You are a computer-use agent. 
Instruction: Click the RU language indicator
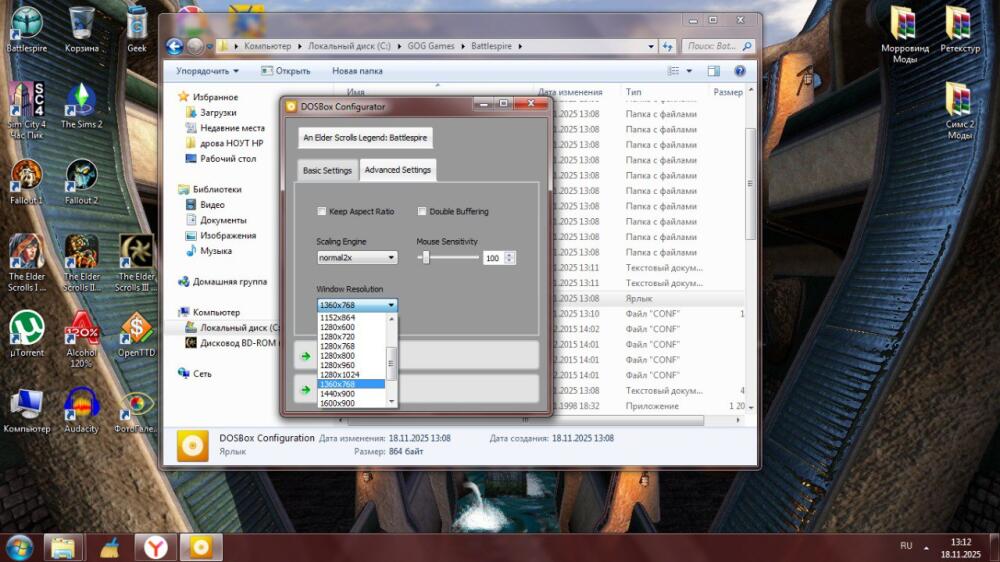point(906,546)
